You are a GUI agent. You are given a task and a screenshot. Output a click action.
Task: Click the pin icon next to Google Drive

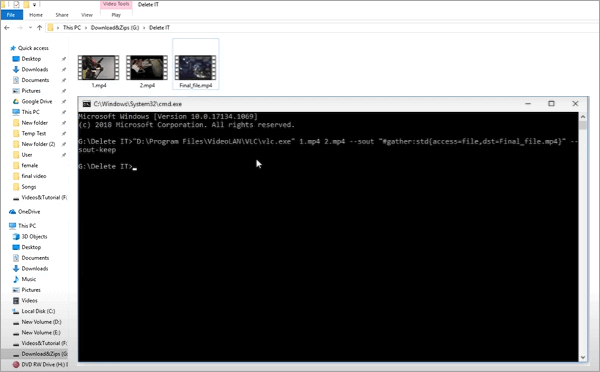coord(64,102)
